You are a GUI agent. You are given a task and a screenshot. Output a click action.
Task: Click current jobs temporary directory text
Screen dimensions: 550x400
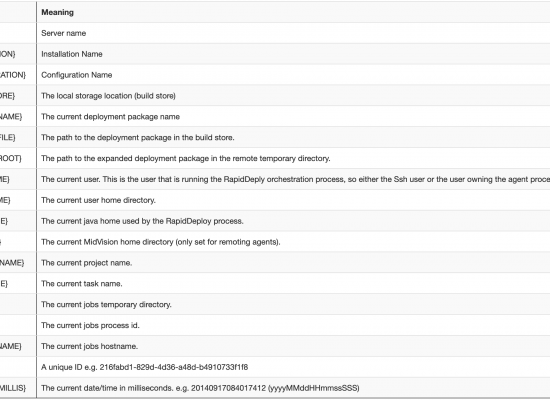(106, 305)
